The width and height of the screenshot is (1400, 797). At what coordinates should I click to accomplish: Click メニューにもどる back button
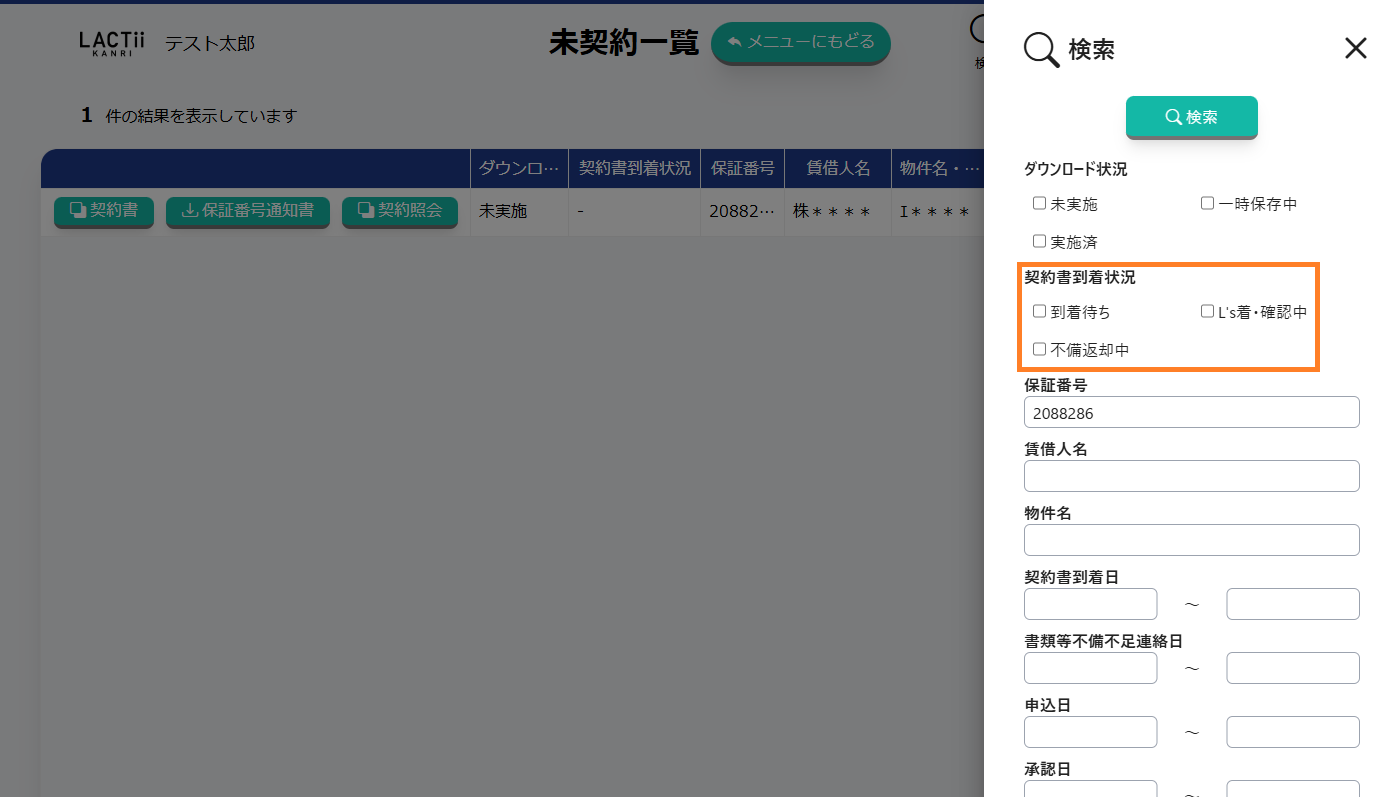pos(800,43)
